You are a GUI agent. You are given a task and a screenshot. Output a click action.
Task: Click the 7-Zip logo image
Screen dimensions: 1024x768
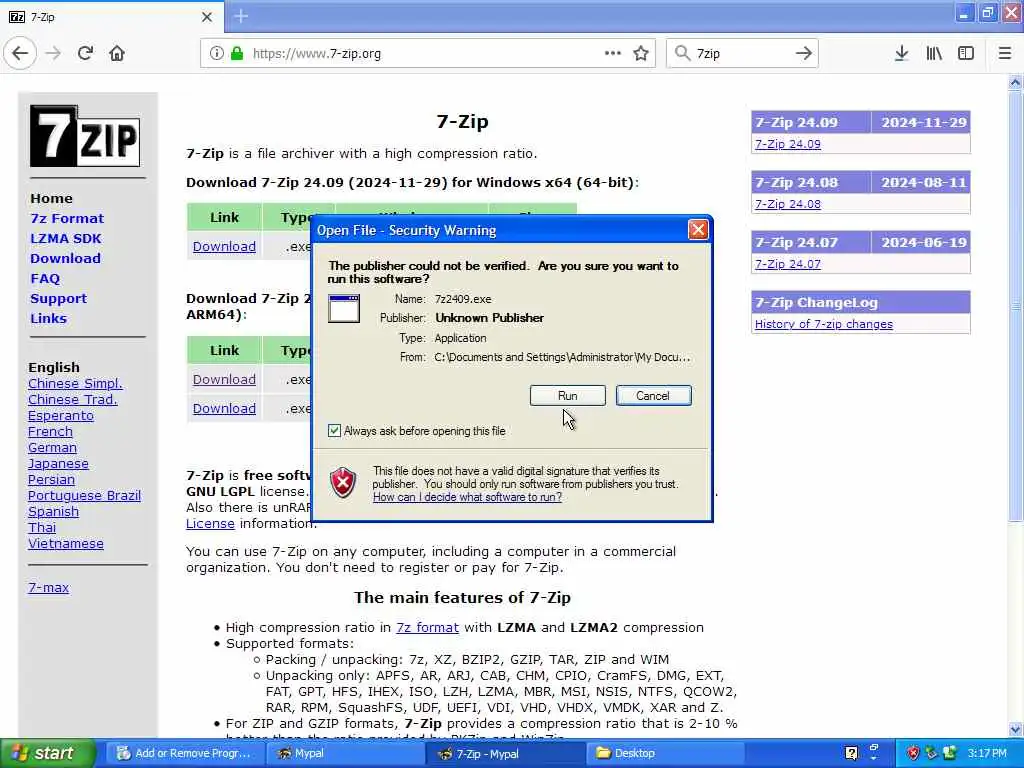click(x=85, y=136)
